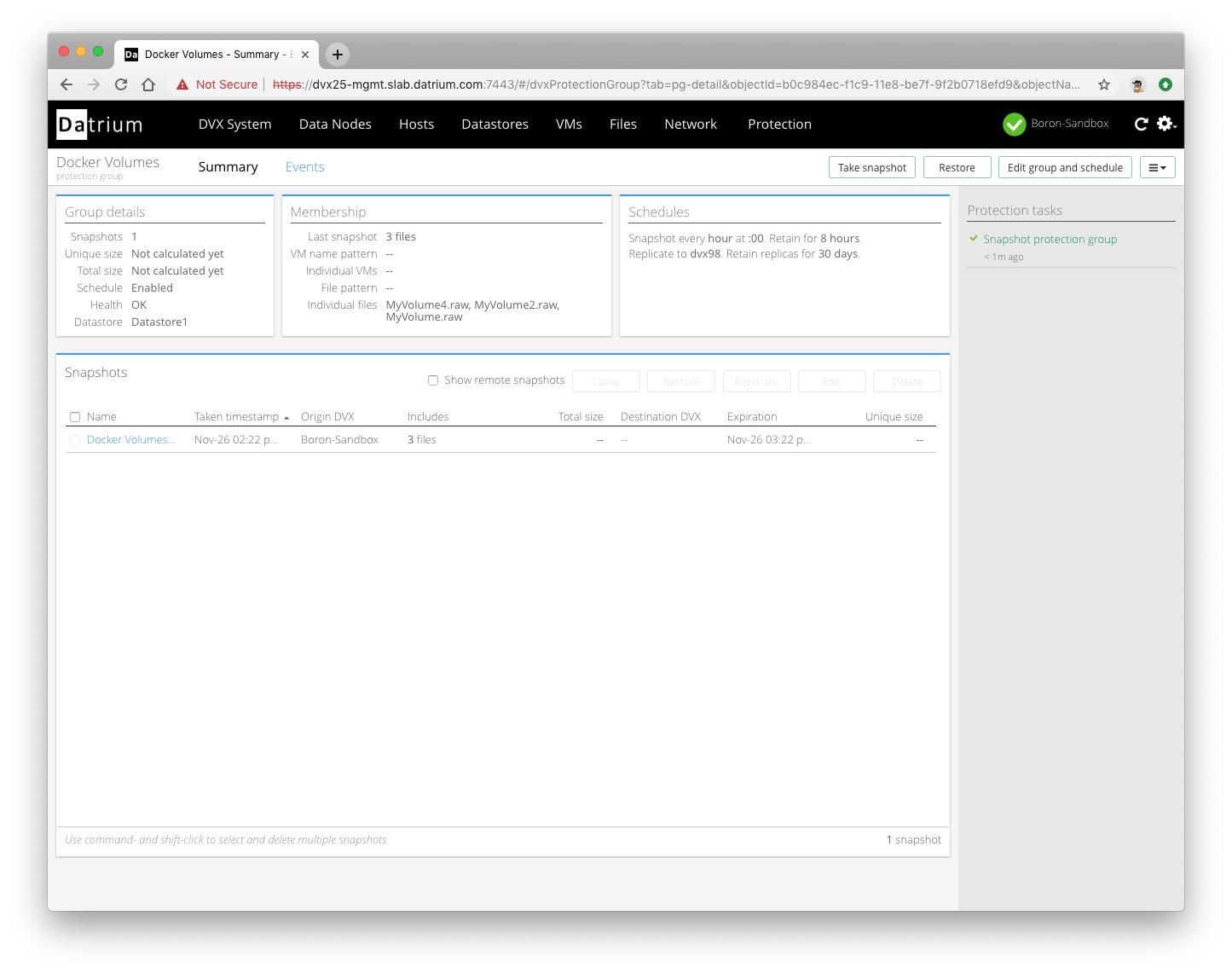
Task: Click the top Restore button
Action: (x=957, y=167)
